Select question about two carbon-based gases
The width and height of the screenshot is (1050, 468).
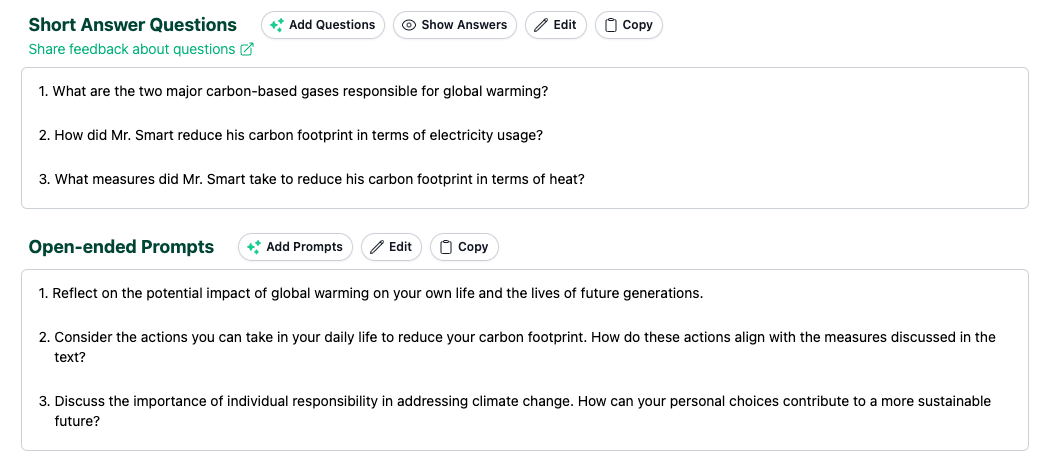click(x=293, y=91)
